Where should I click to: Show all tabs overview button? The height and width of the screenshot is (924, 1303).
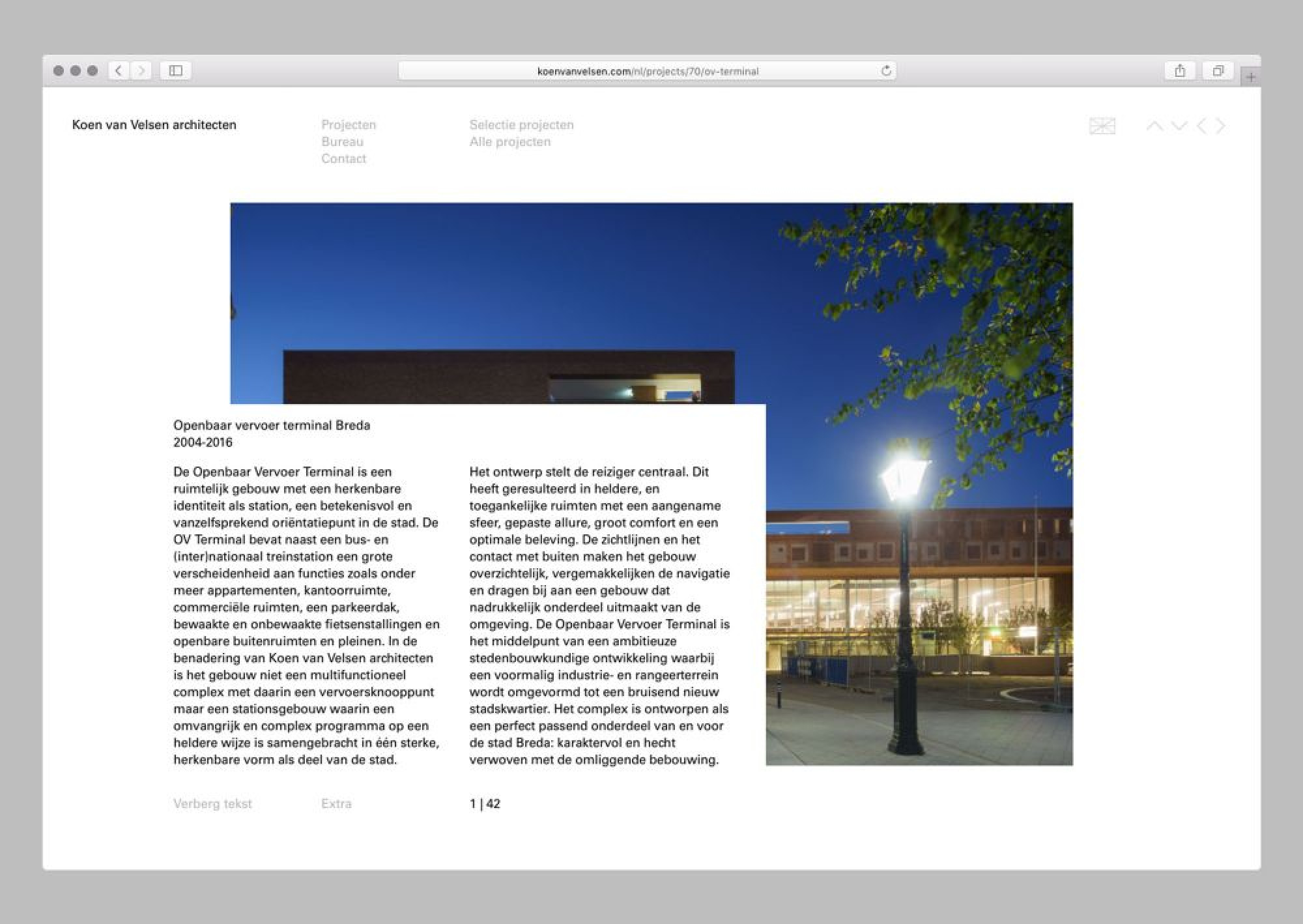1217,71
